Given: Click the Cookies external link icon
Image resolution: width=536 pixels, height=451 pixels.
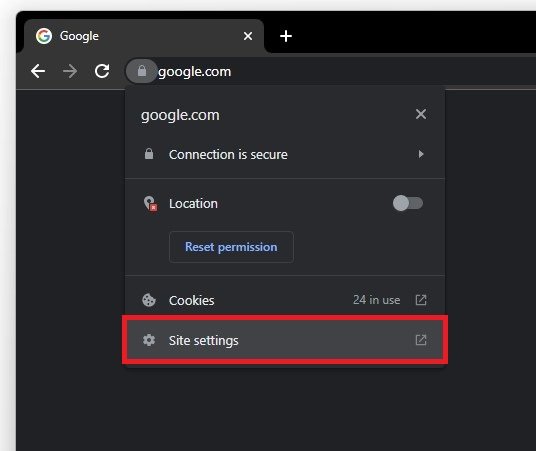Looking at the screenshot, I should [421, 300].
